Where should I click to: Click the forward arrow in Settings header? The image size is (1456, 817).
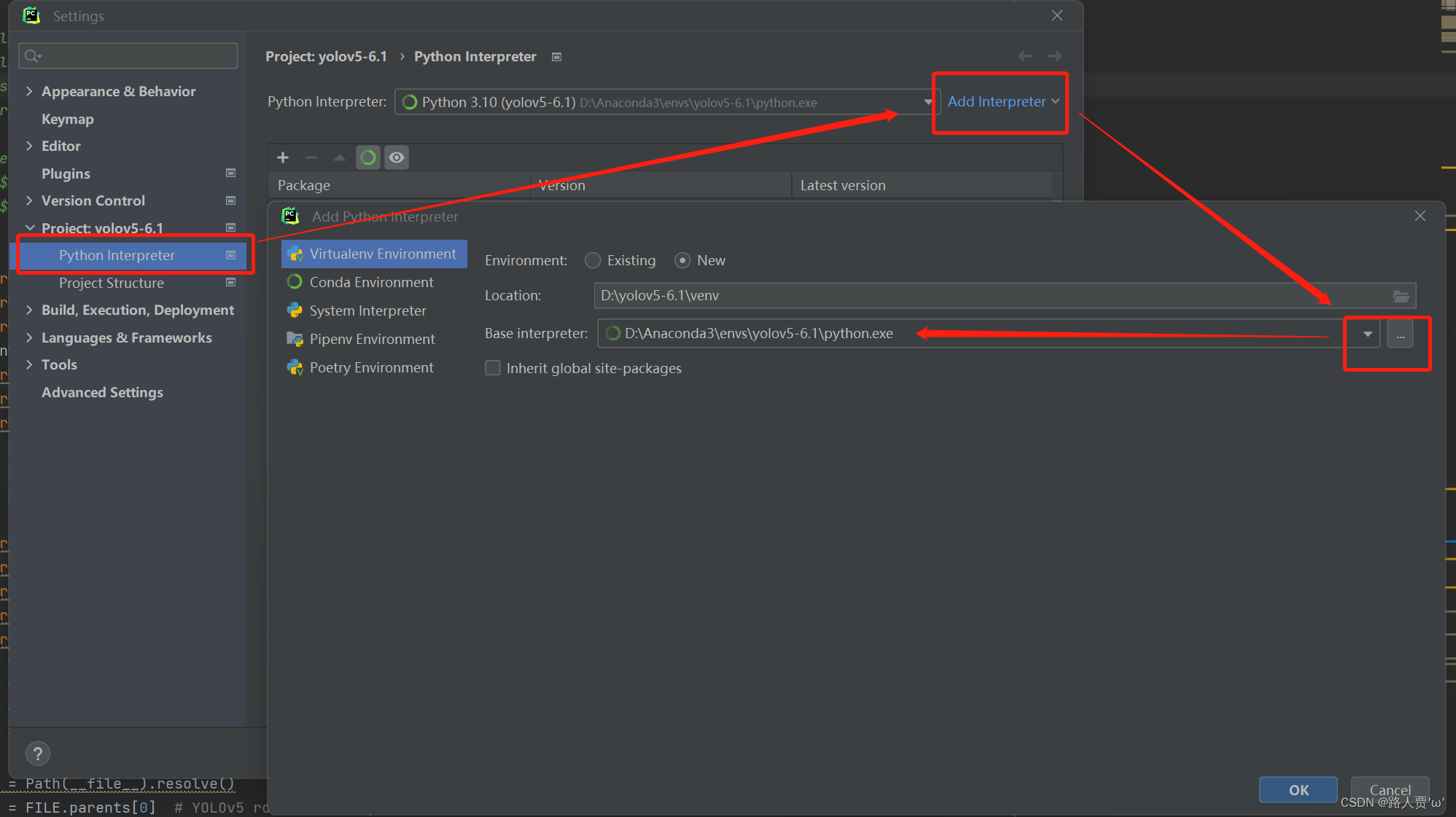1054,56
